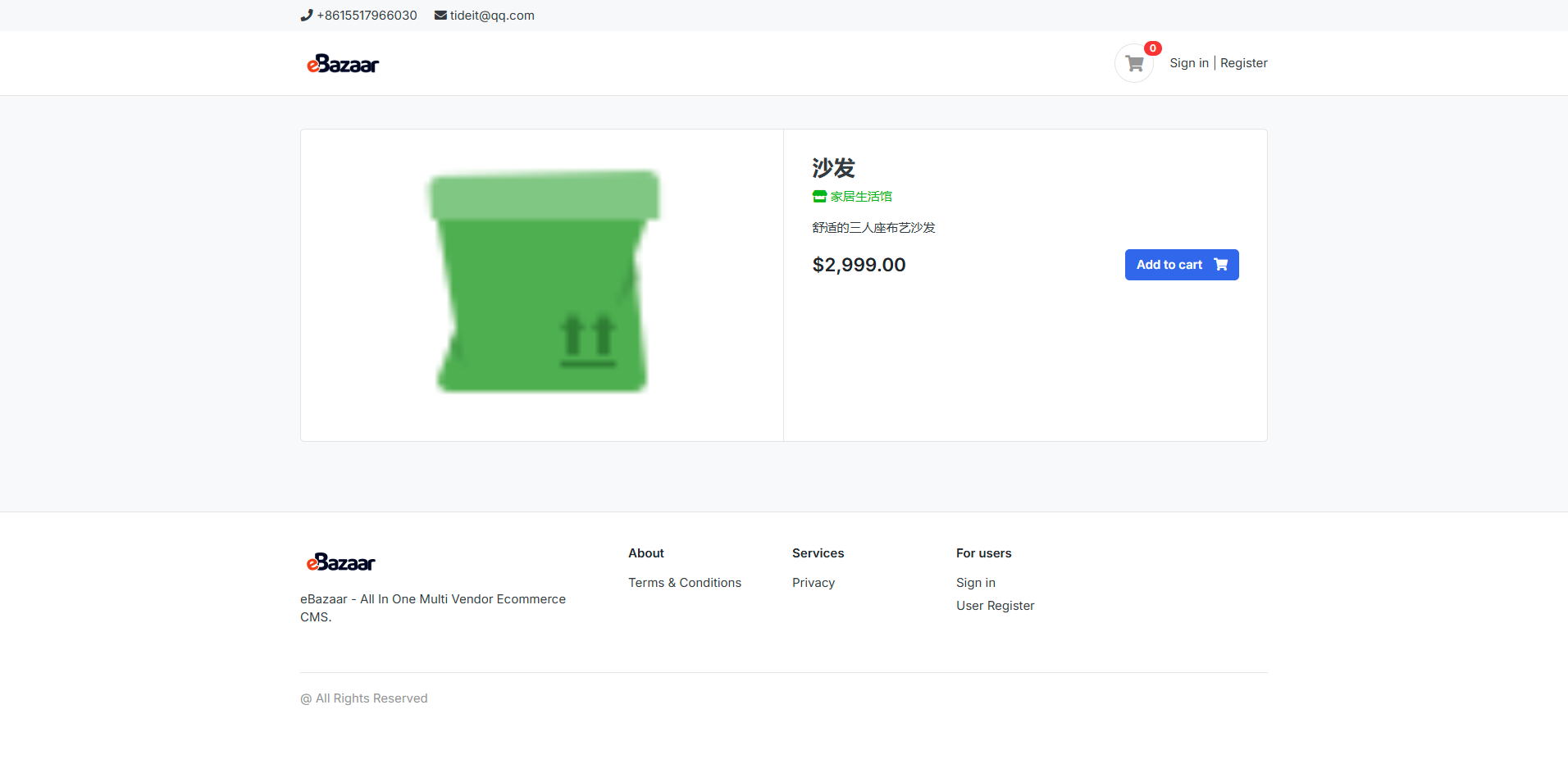Click the product title 沙发

[x=833, y=168]
